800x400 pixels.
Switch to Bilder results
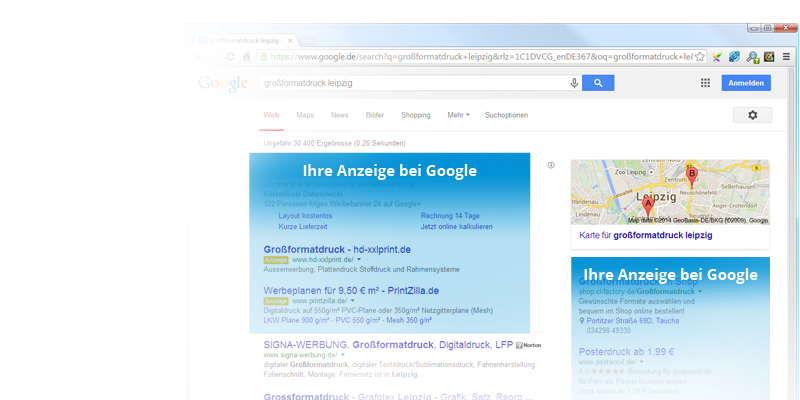point(374,115)
